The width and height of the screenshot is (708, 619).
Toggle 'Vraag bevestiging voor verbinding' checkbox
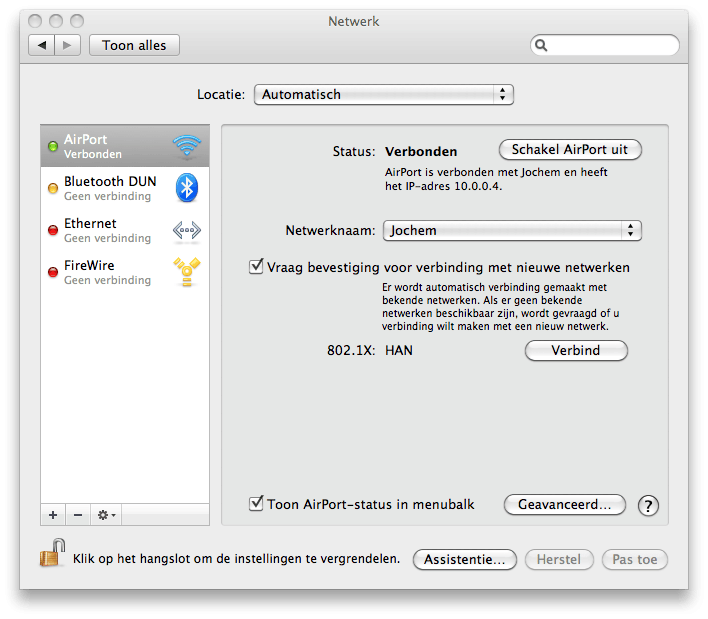(x=256, y=266)
